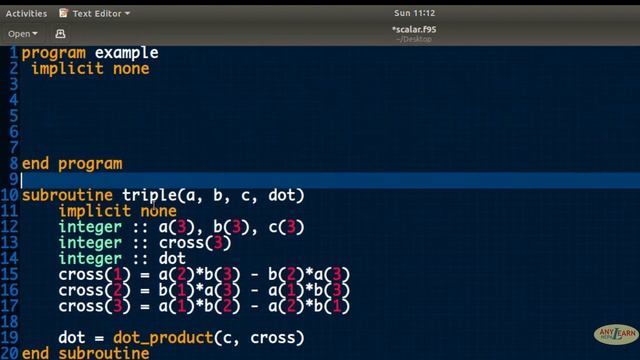Viewport: 640px width, 360px height.
Task: Open the clock showing Sun 11:12
Action: (414, 13)
